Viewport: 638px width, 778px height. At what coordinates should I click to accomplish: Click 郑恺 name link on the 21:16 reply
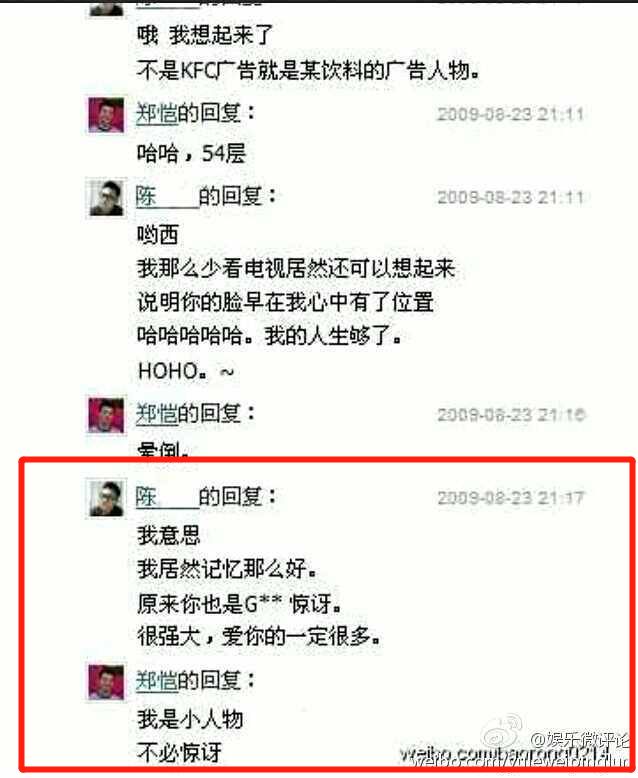click(x=156, y=414)
